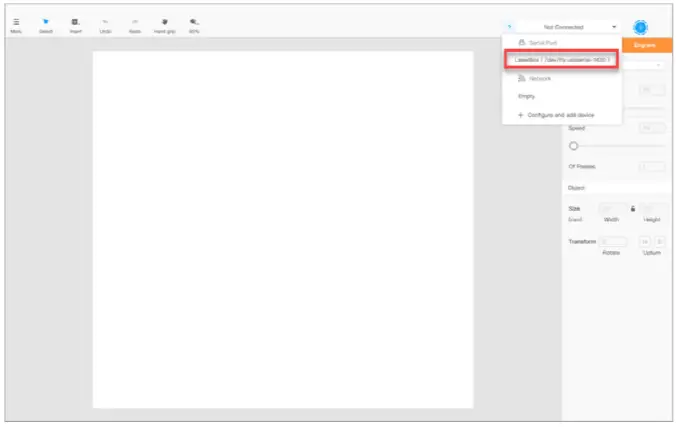
Task: Click the Width size field
Action: pyautogui.click(x=613, y=209)
